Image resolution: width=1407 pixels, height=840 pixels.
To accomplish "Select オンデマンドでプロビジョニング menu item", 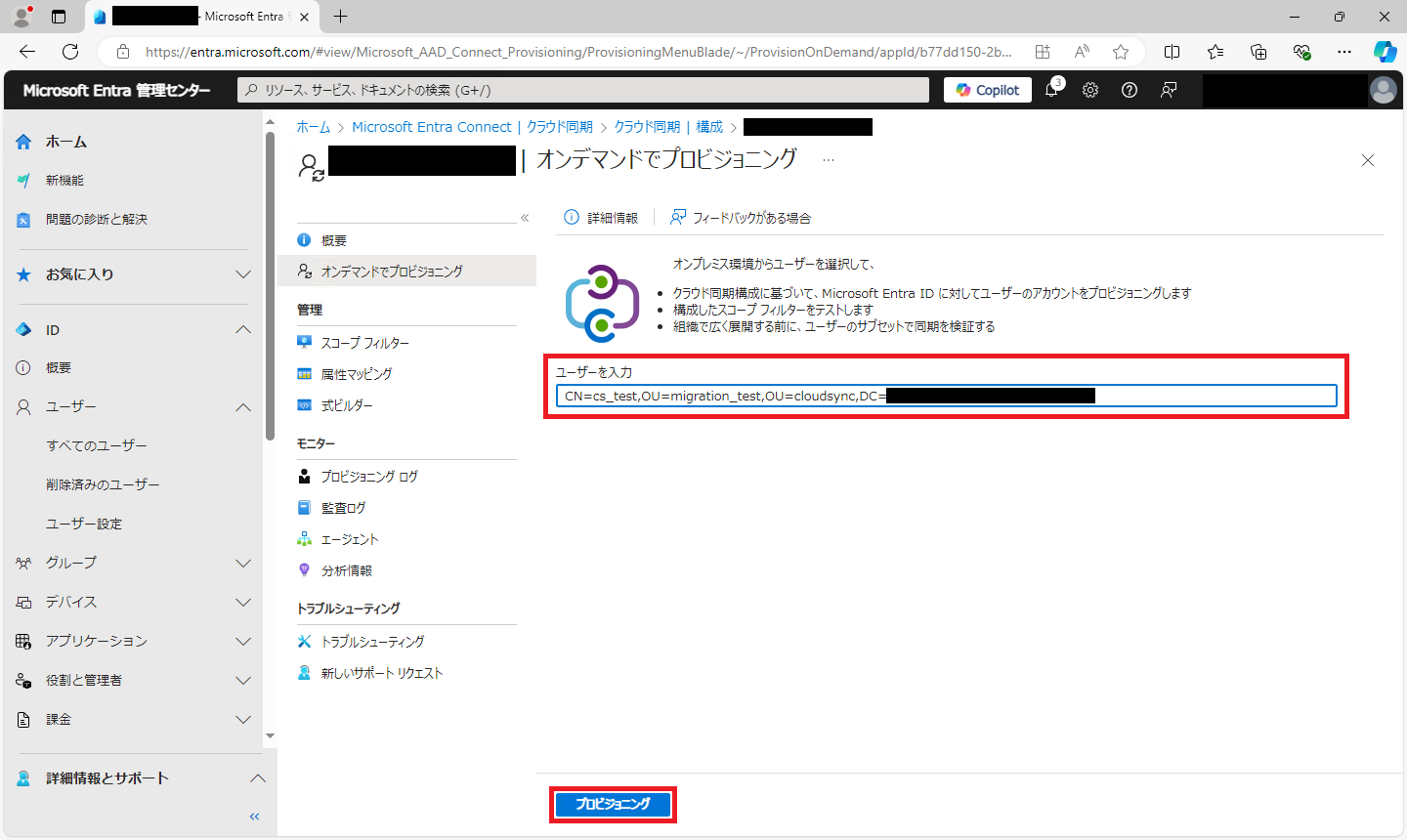I will coord(406,271).
